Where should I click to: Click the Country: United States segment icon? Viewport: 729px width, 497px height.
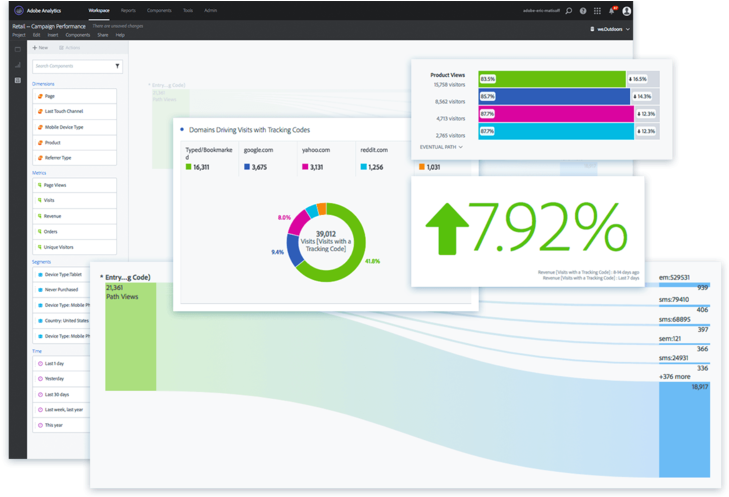(x=40, y=321)
